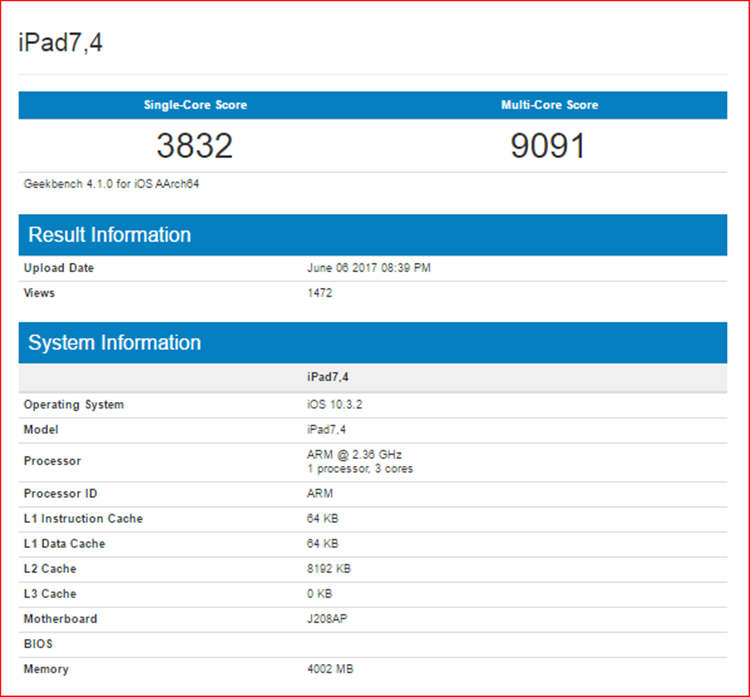750x697 pixels.
Task: Select 1 processor, 3 cores text
Action: (360, 469)
